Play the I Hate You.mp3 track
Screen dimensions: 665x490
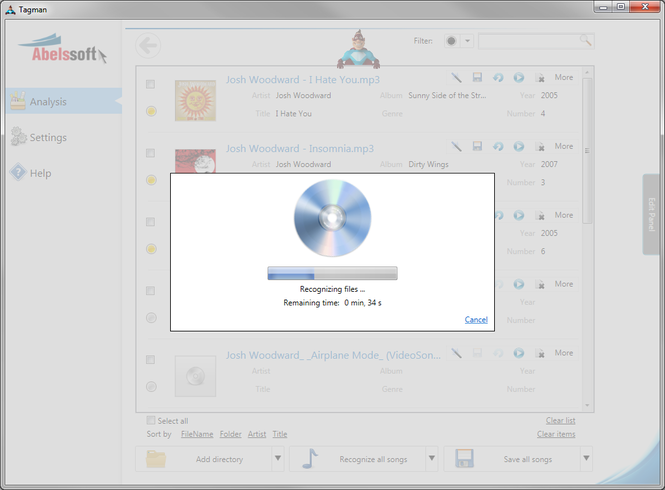519,78
